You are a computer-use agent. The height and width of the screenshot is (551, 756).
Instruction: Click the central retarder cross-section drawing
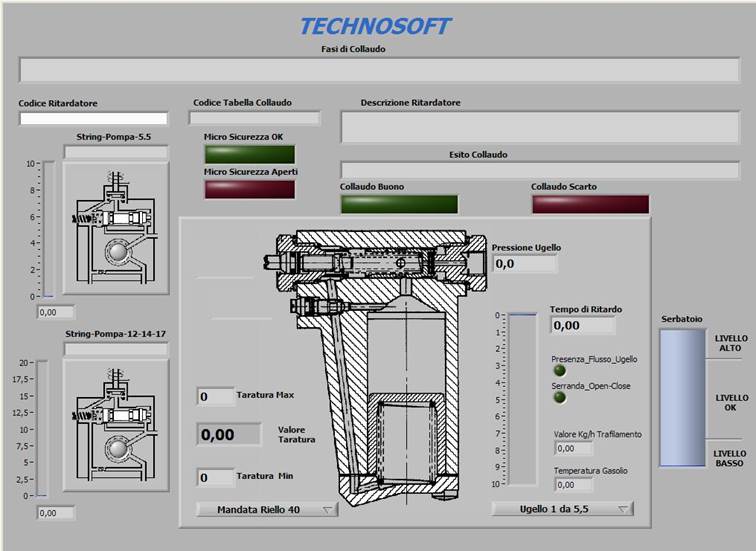point(375,367)
